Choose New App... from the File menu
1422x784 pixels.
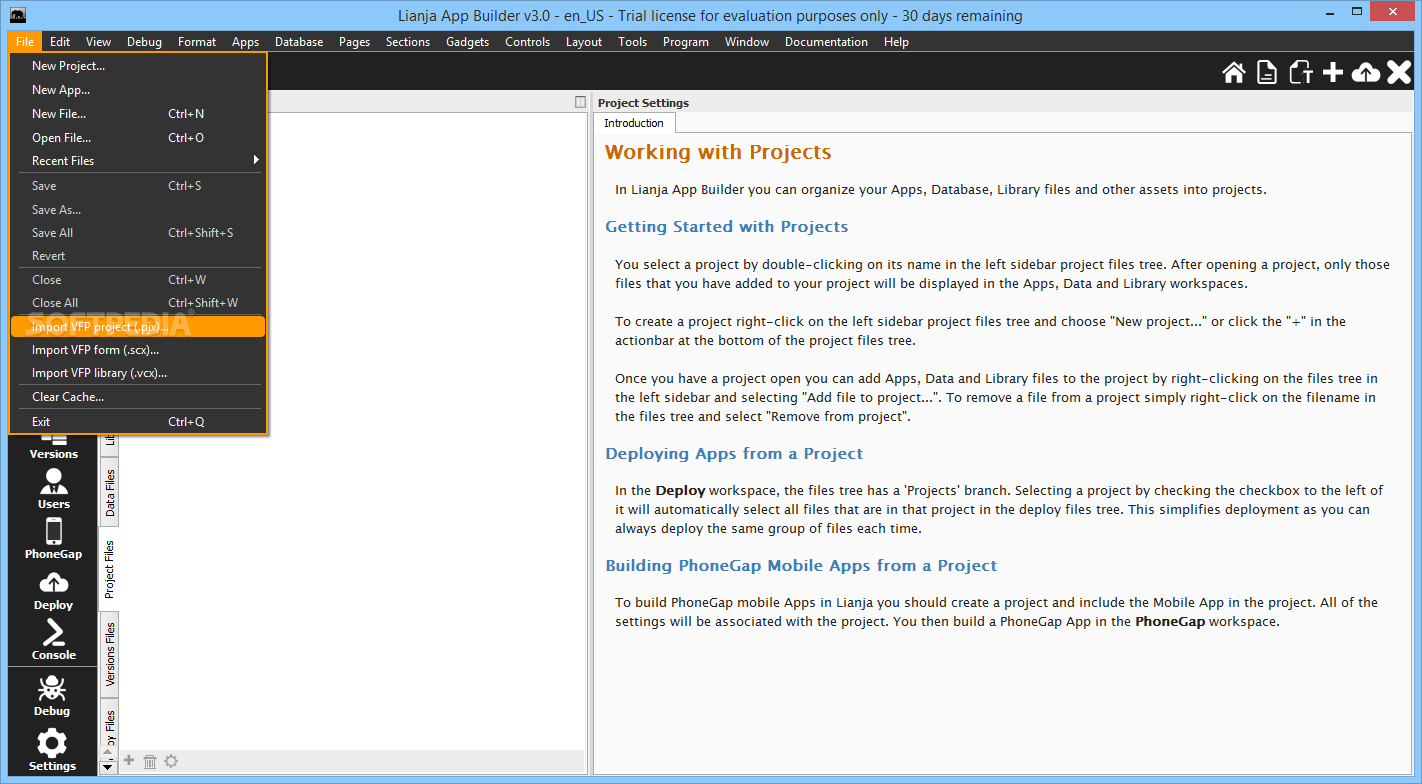[x=138, y=90]
